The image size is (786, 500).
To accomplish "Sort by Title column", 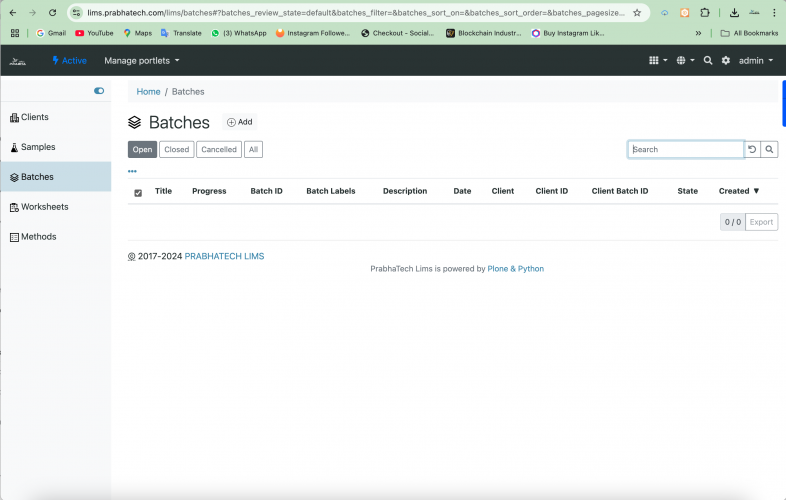I will [163, 191].
